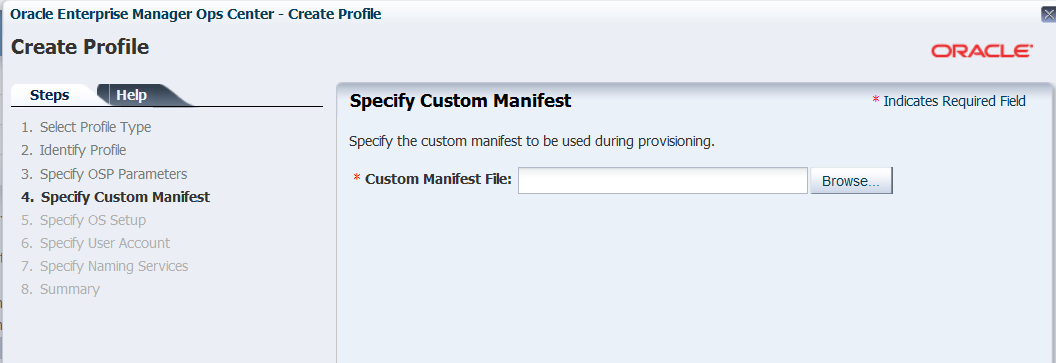Viewport: 1056px width, 363px height.
Task: Close the Create Profile dialog window
Action: pyautogui.click(x=1049, y=15)
